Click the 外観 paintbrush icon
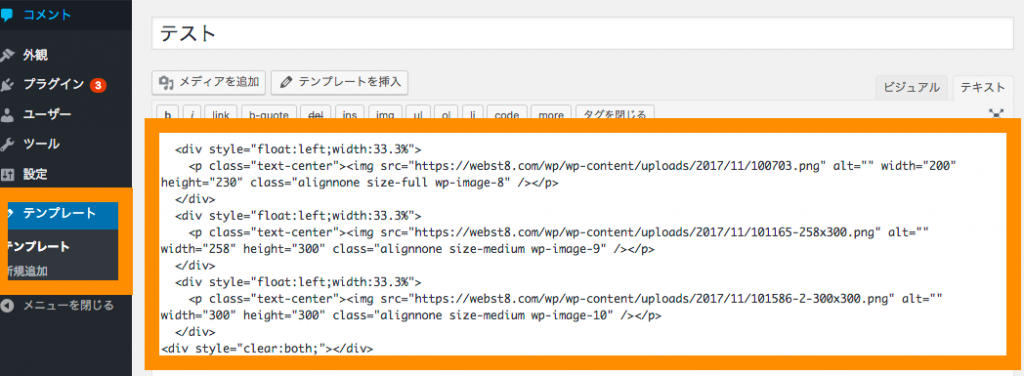1024x376 pixels. click(x=7, y=55)
